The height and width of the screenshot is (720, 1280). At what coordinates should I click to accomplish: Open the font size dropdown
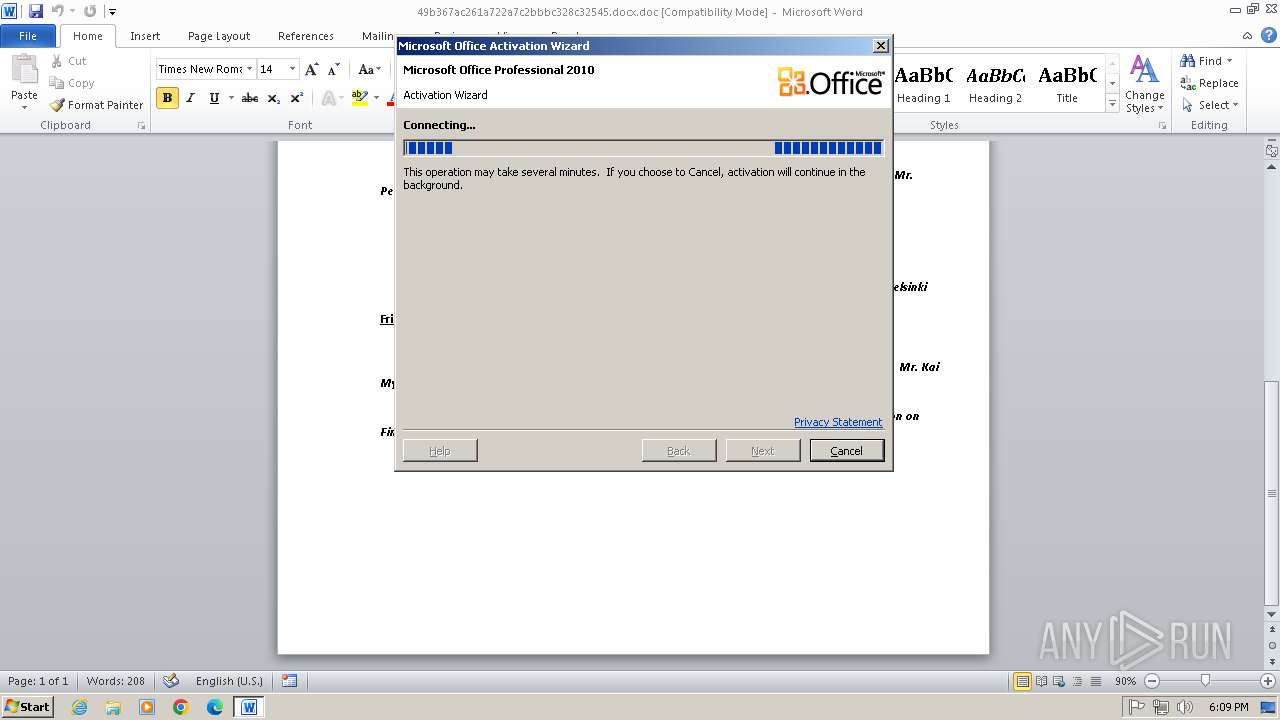292,69
